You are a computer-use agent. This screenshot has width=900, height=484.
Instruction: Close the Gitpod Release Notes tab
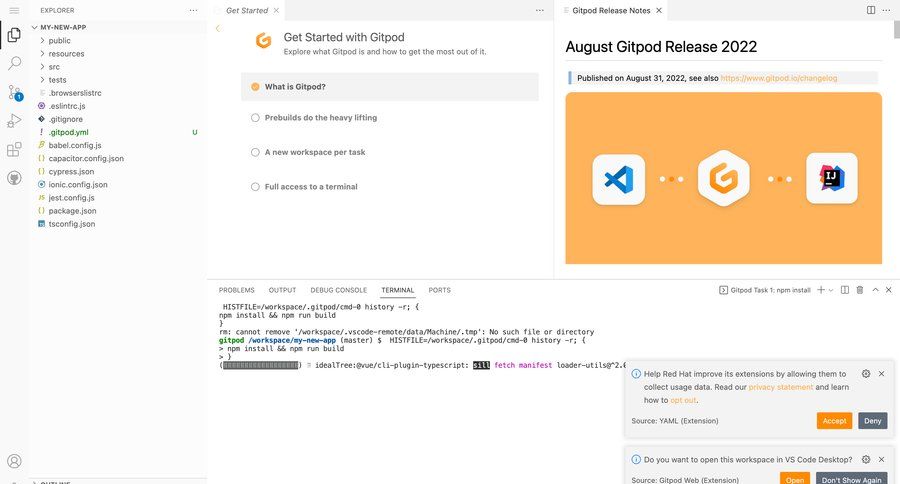(x=659, y=10)
